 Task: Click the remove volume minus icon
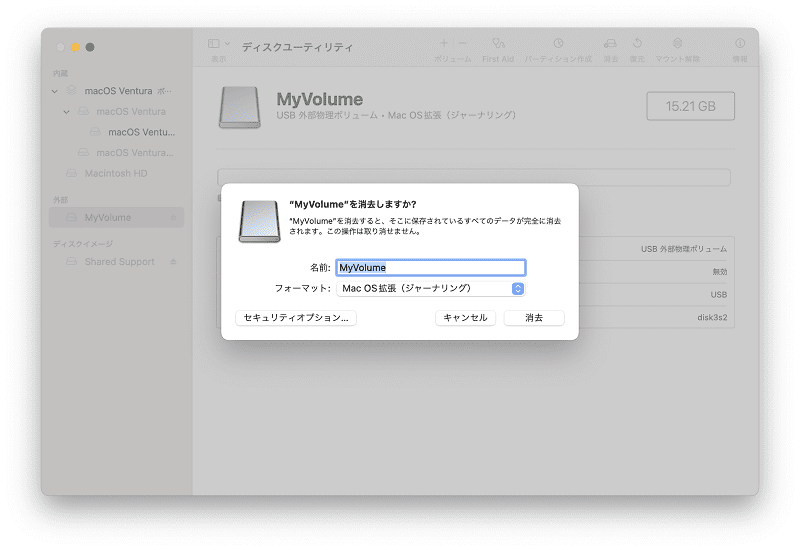click(462, 43)
